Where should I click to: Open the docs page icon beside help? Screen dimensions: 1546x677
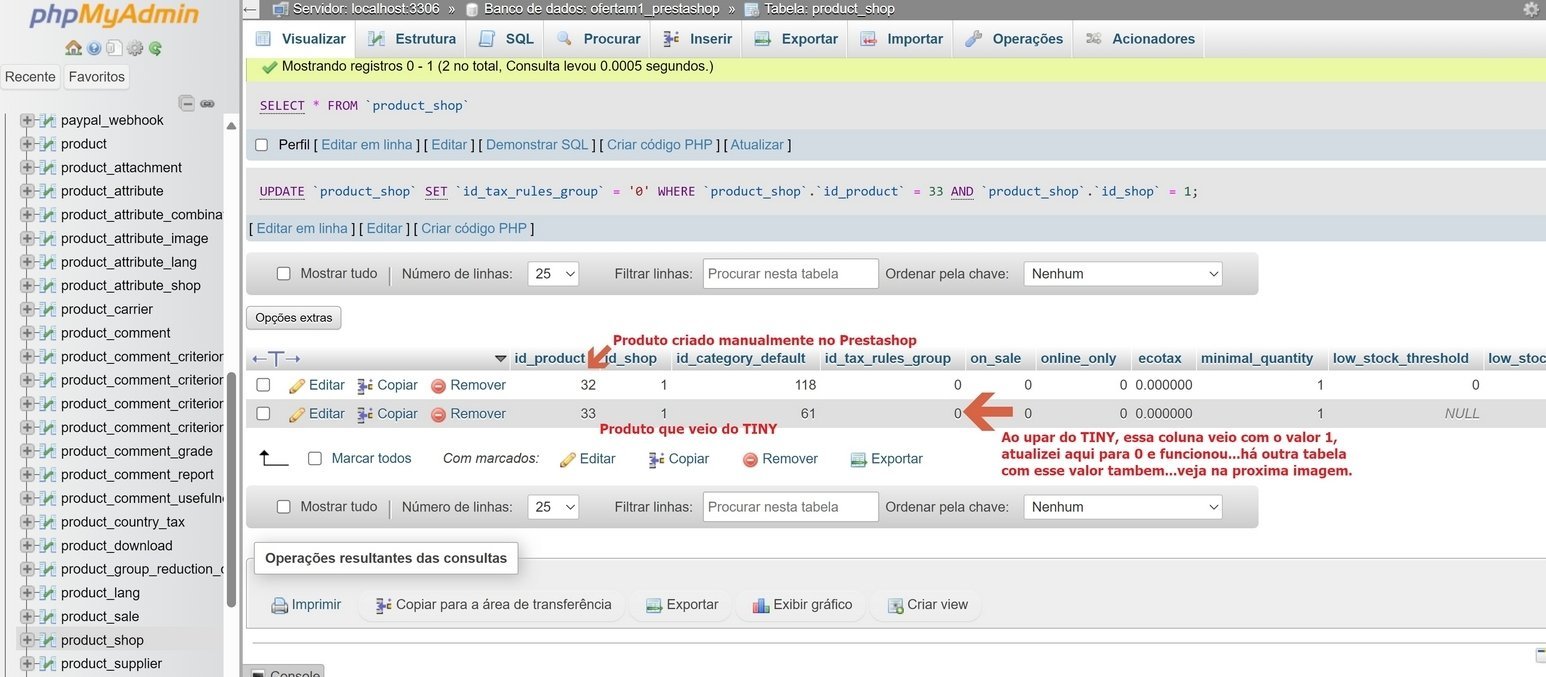(x=114, y=48)
